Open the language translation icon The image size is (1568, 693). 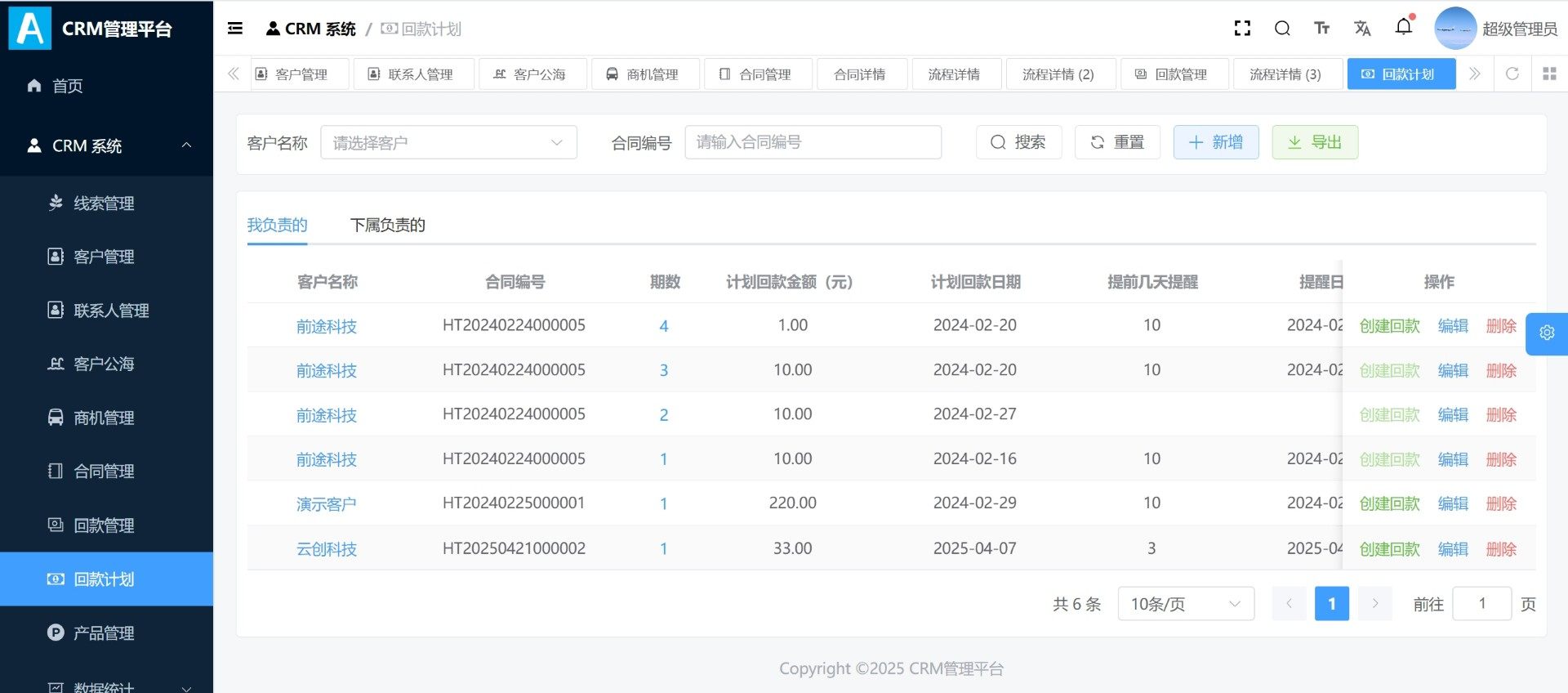pos(1362,29)
